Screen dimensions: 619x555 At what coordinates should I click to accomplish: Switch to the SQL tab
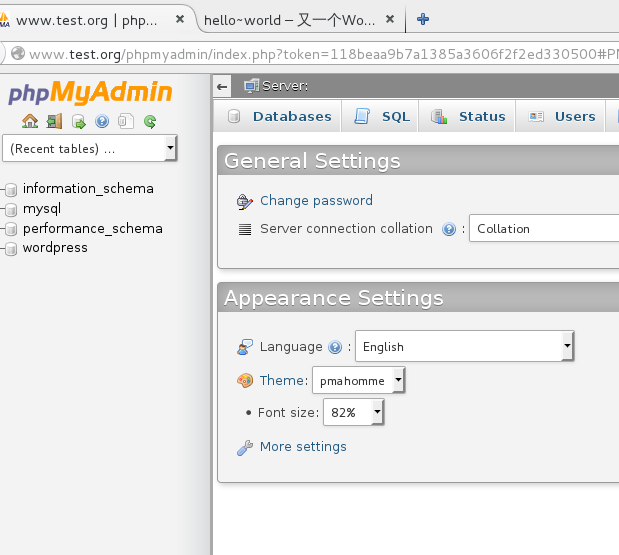380,116
